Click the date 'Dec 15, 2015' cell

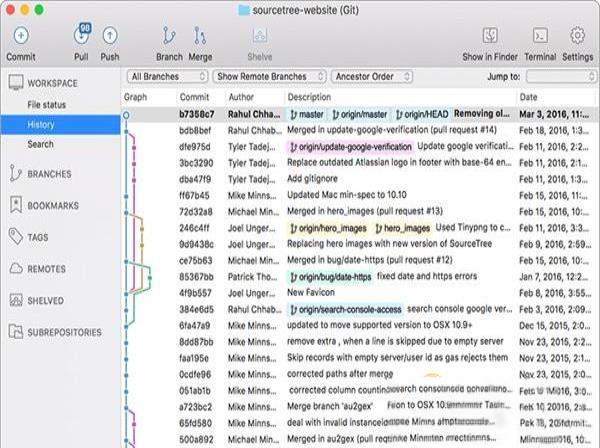(x=554, y=326)
